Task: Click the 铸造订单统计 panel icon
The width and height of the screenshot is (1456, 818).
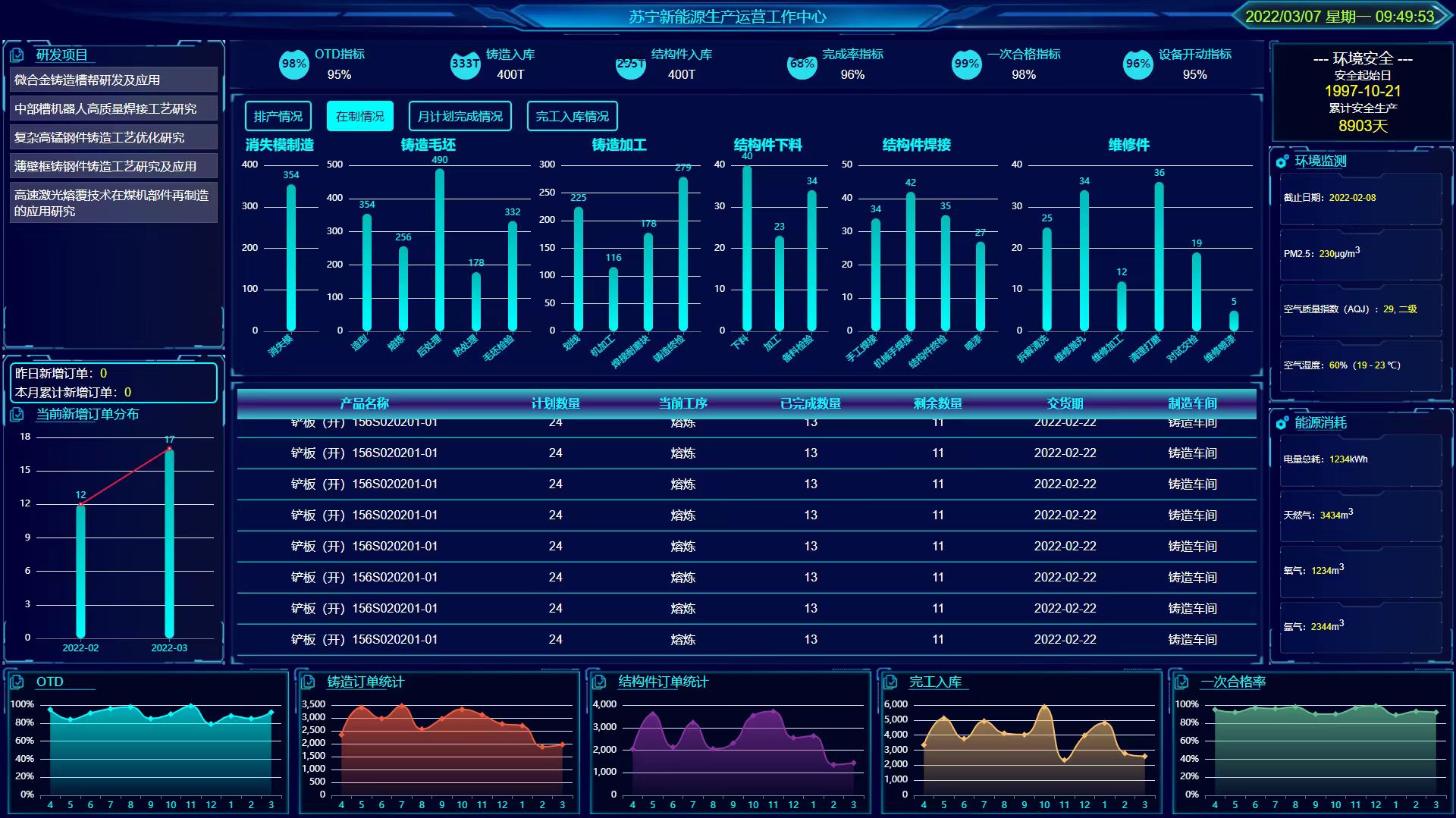Action: pos(308,682)
